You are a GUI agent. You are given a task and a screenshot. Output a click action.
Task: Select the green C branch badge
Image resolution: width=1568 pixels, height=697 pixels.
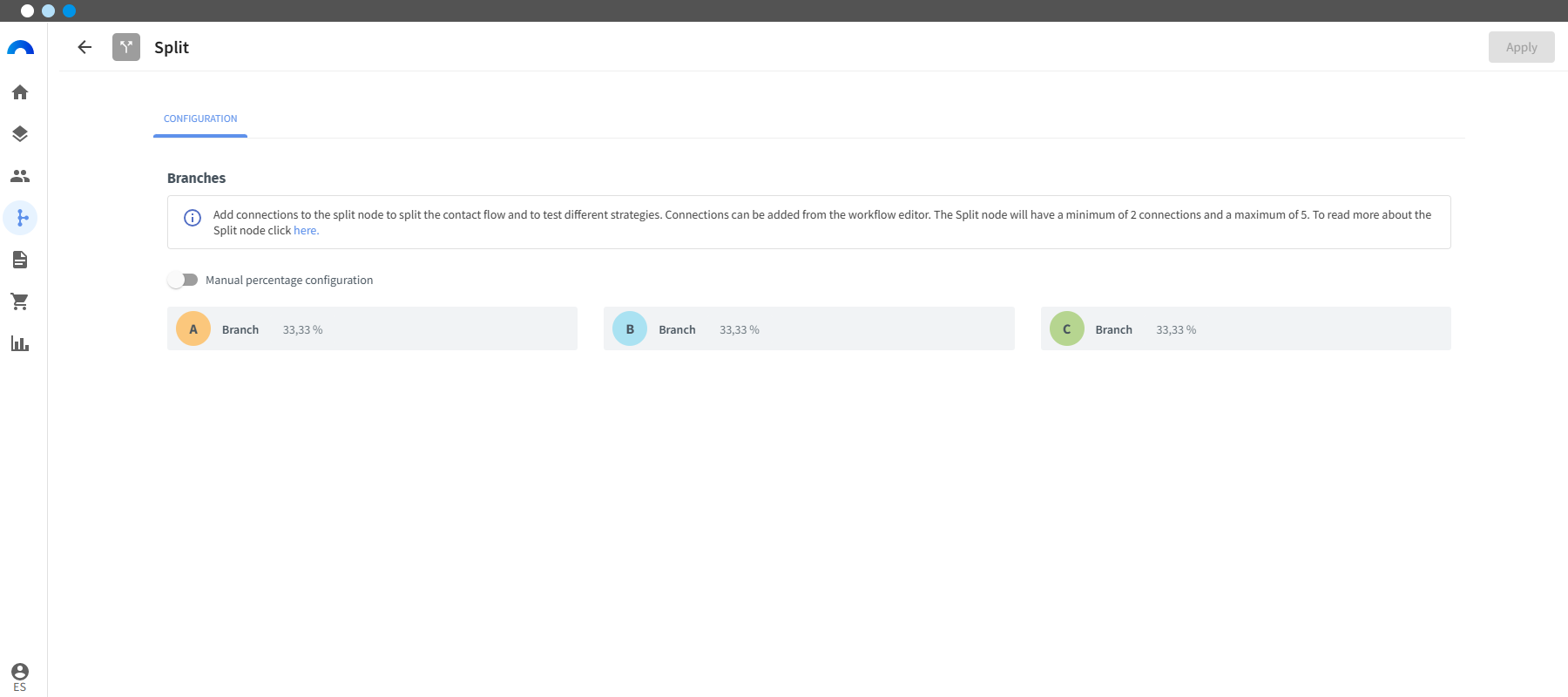(x=1067, y=328)
